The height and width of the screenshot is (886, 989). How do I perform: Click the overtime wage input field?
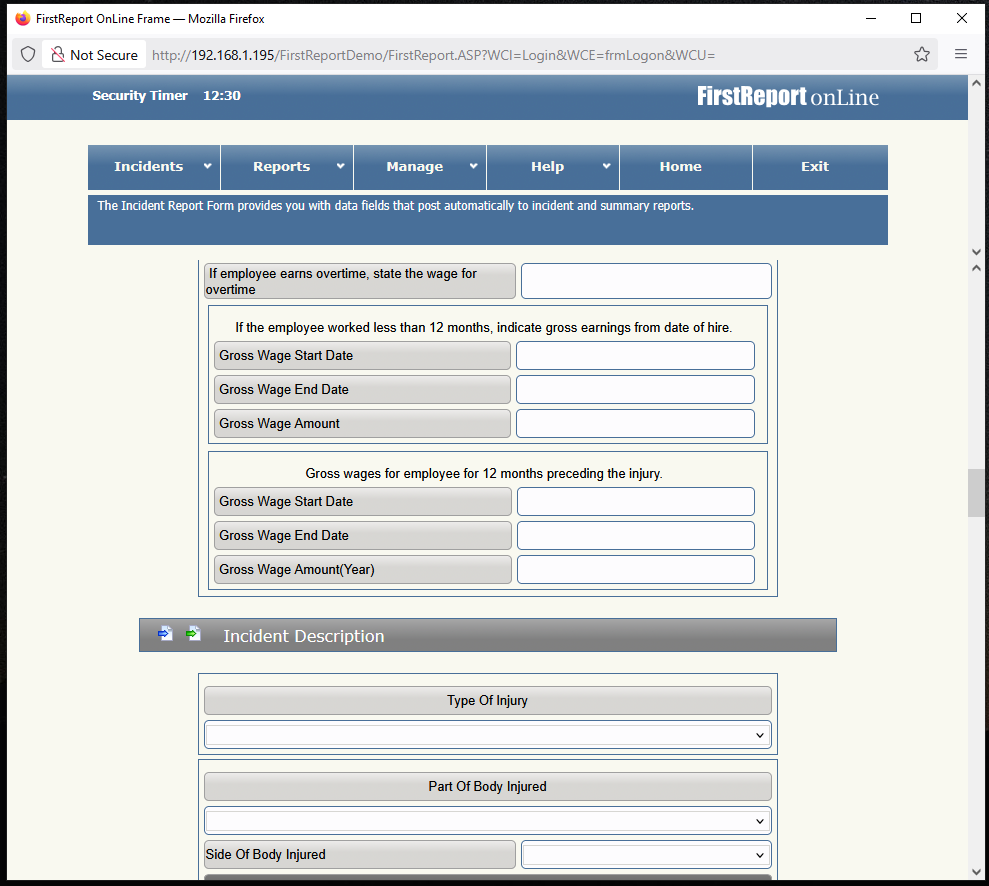pos(646,281)
